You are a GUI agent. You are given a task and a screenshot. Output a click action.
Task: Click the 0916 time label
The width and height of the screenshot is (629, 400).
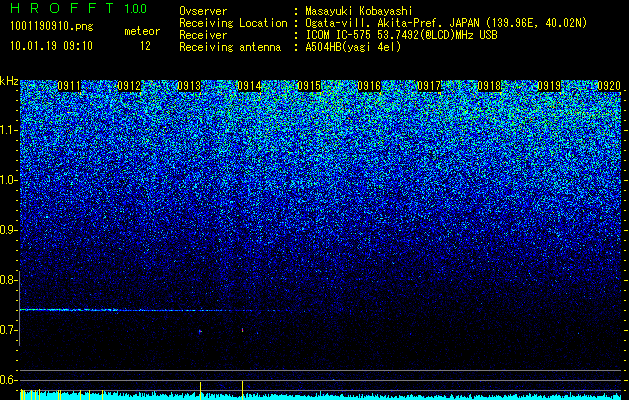(369, 86)
